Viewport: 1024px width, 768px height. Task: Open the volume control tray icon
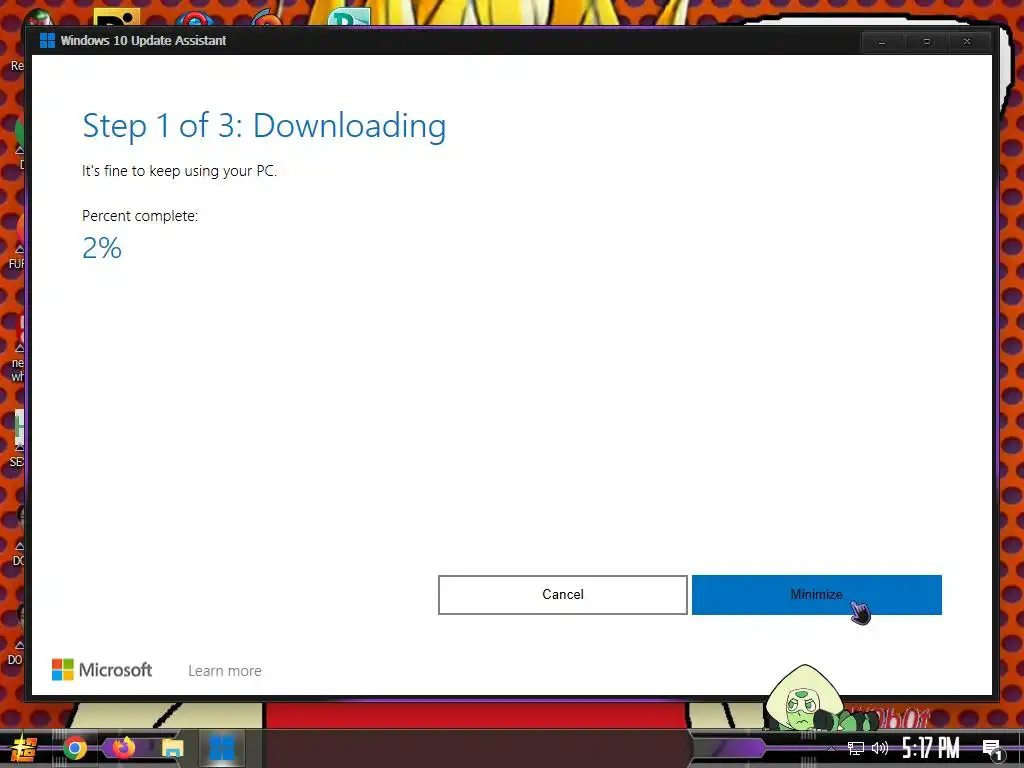(x=880, y=748)
